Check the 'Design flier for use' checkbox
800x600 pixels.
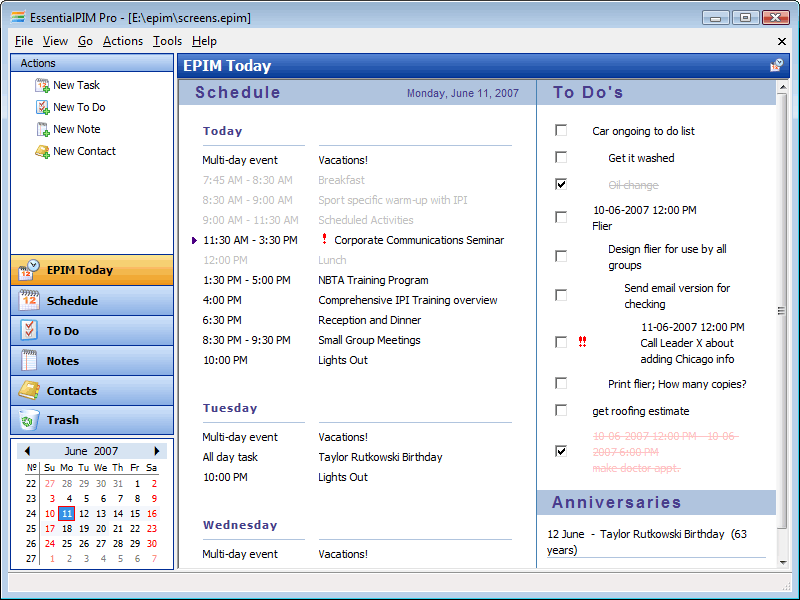point(561,256)
